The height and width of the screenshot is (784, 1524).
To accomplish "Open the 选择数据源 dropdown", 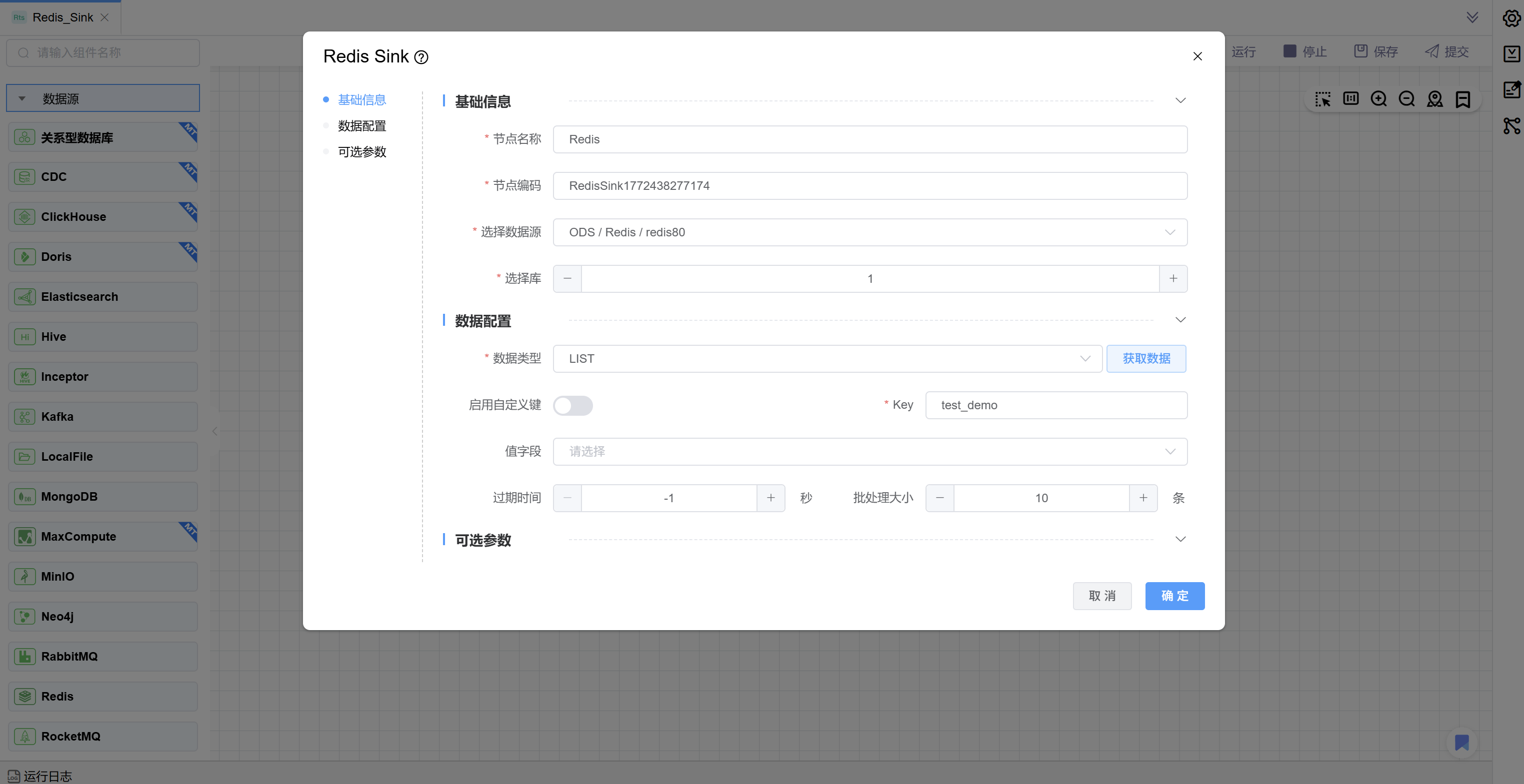I will (x=869, y=232).
